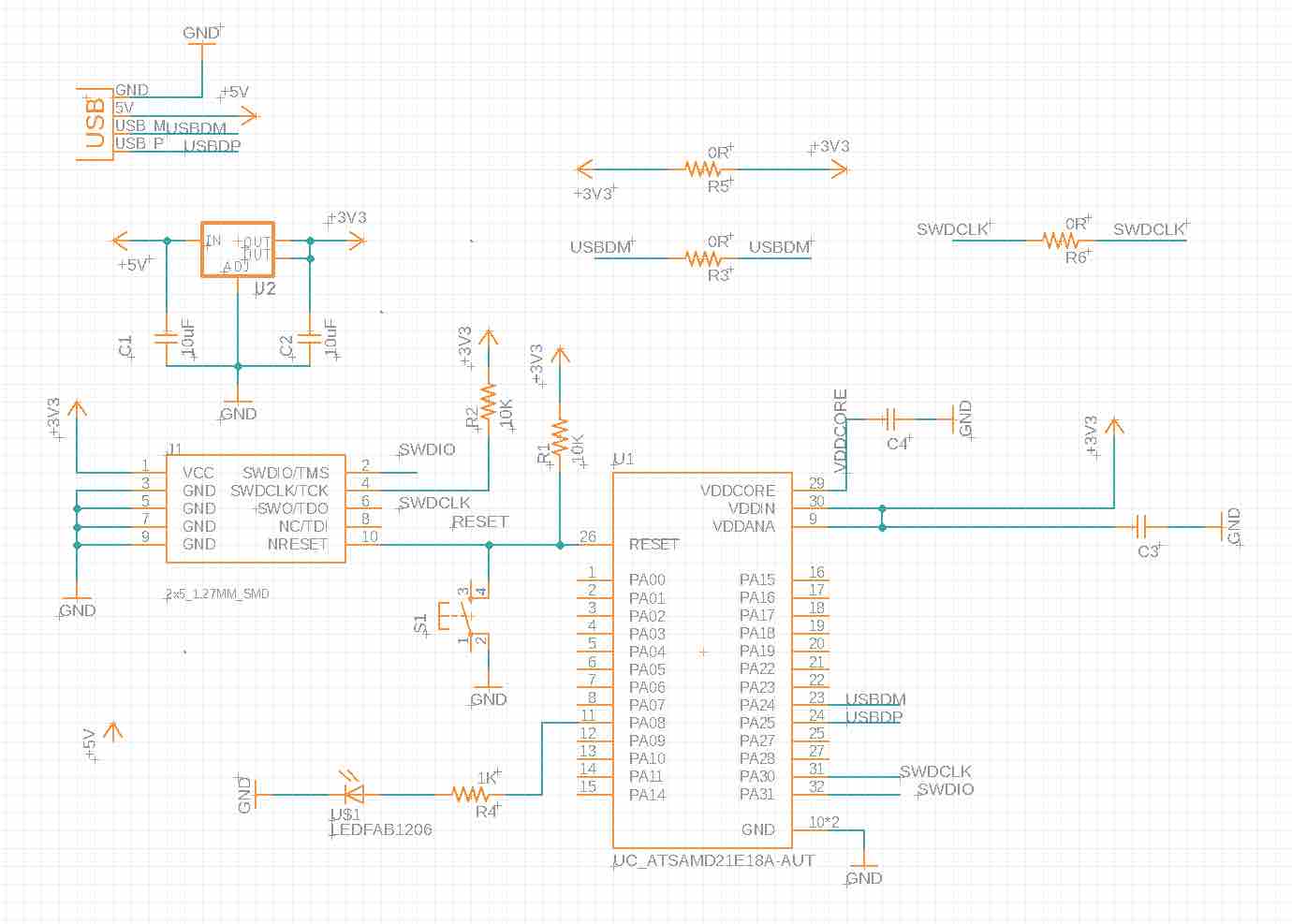Select the unconnected +5V supply arrow

[113, 731]
